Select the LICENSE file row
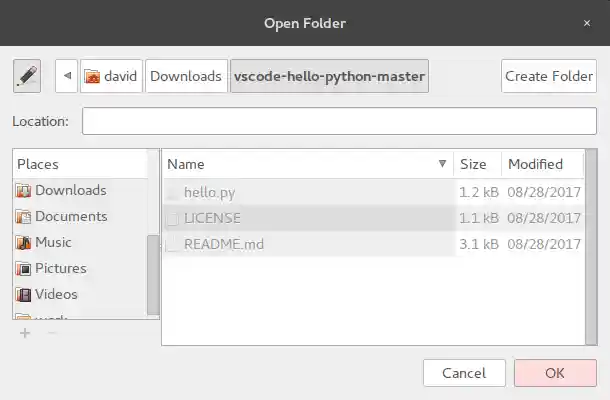The image size is (610, 400). [373, 218]
